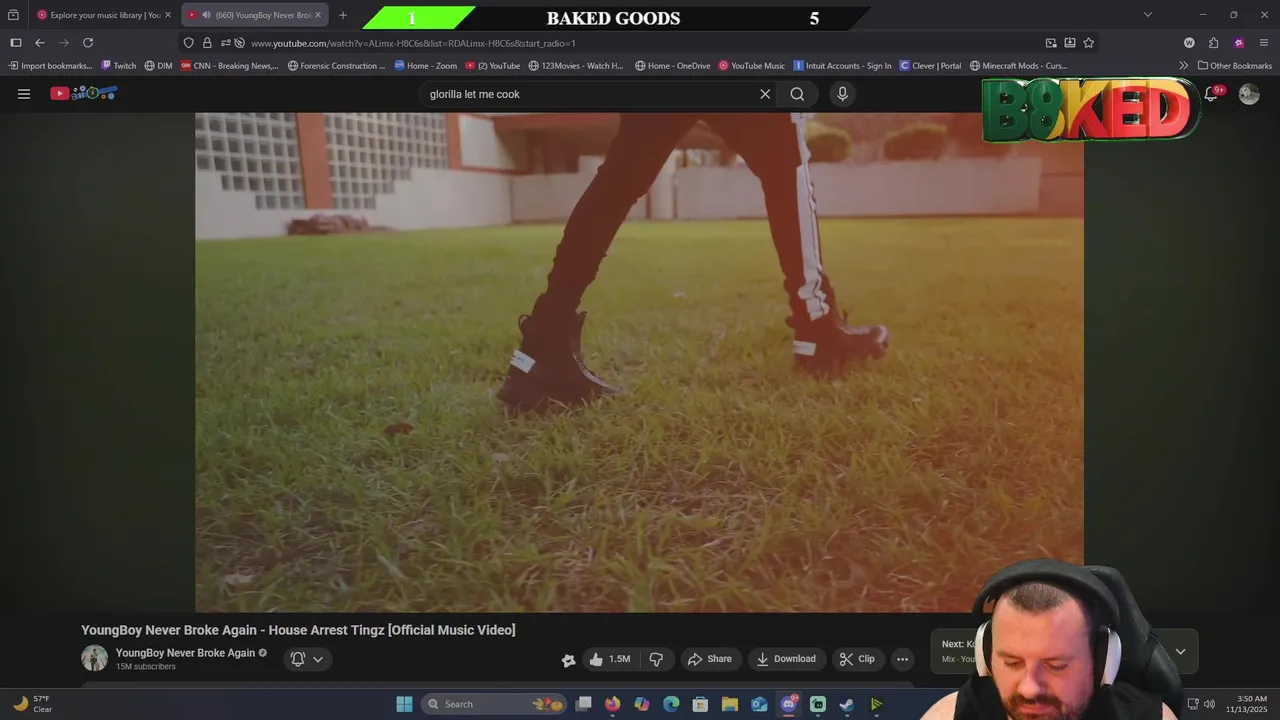Open YouTube notifications bell
Screen dimensions: 1280x720
point(1211,93)
